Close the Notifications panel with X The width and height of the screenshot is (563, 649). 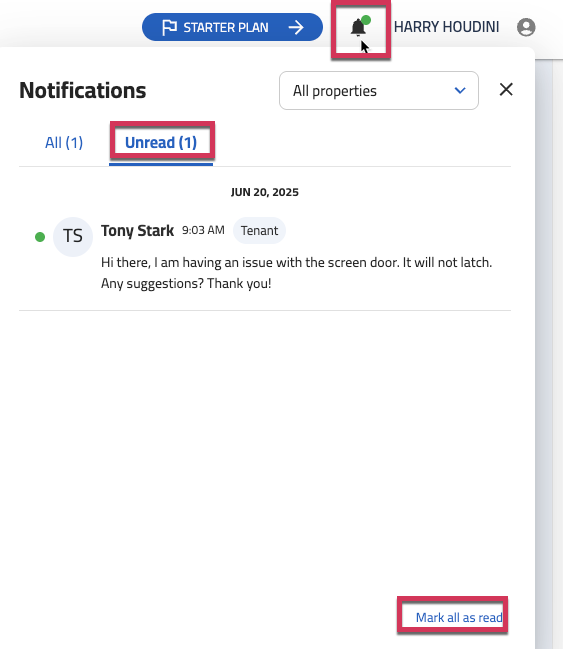click(x=506, y=89)
